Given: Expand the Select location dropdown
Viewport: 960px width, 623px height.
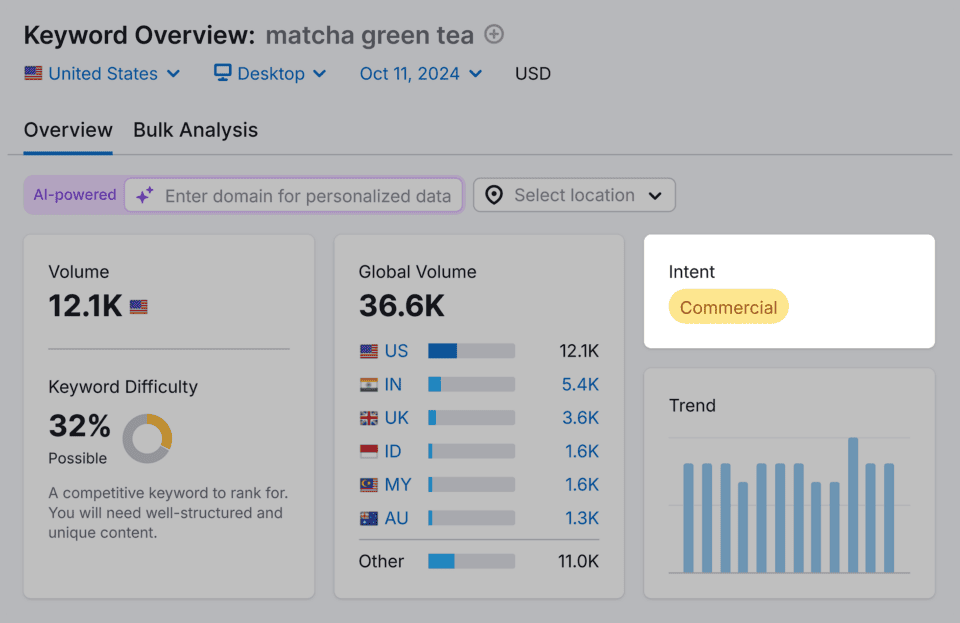Looking at the screenshot, I should [574, 195].
